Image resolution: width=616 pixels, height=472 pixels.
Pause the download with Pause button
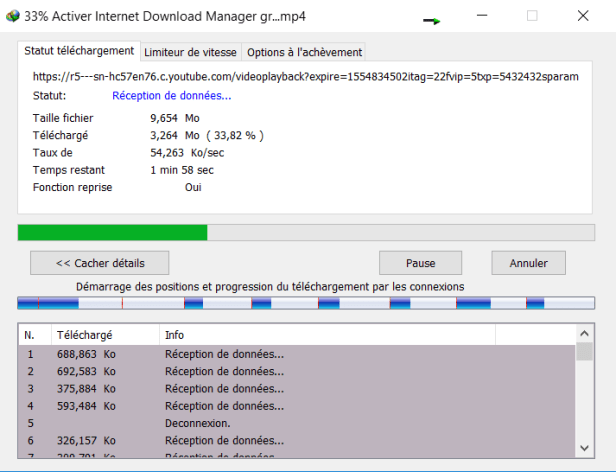click(x=420, y=263)
